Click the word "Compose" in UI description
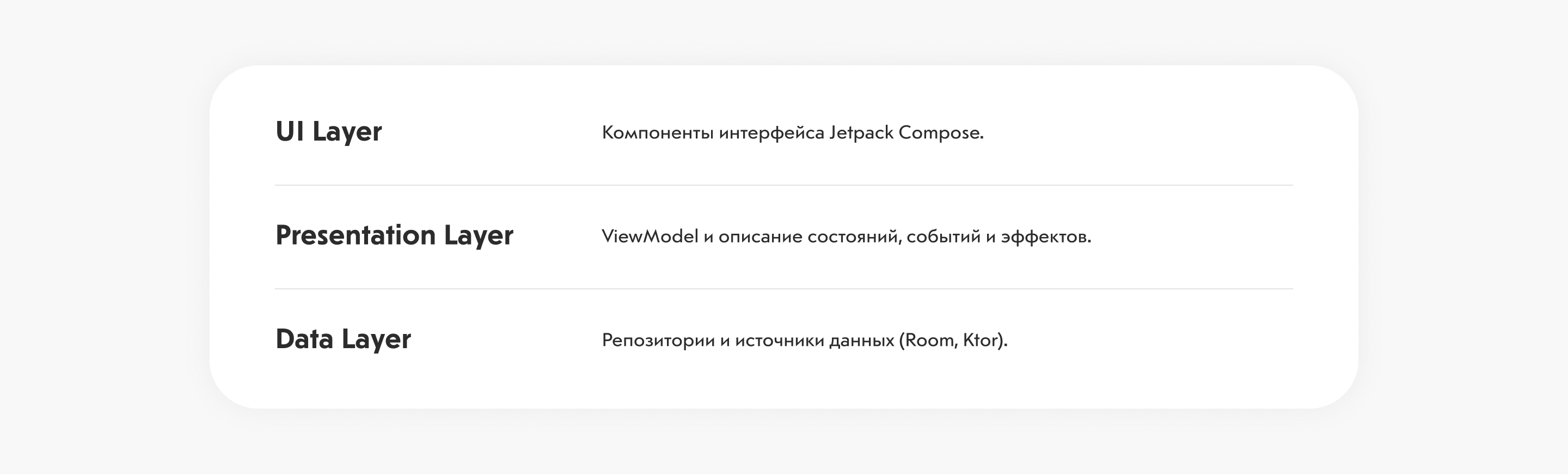The image size is (1568, 474). tap(939, 133)
